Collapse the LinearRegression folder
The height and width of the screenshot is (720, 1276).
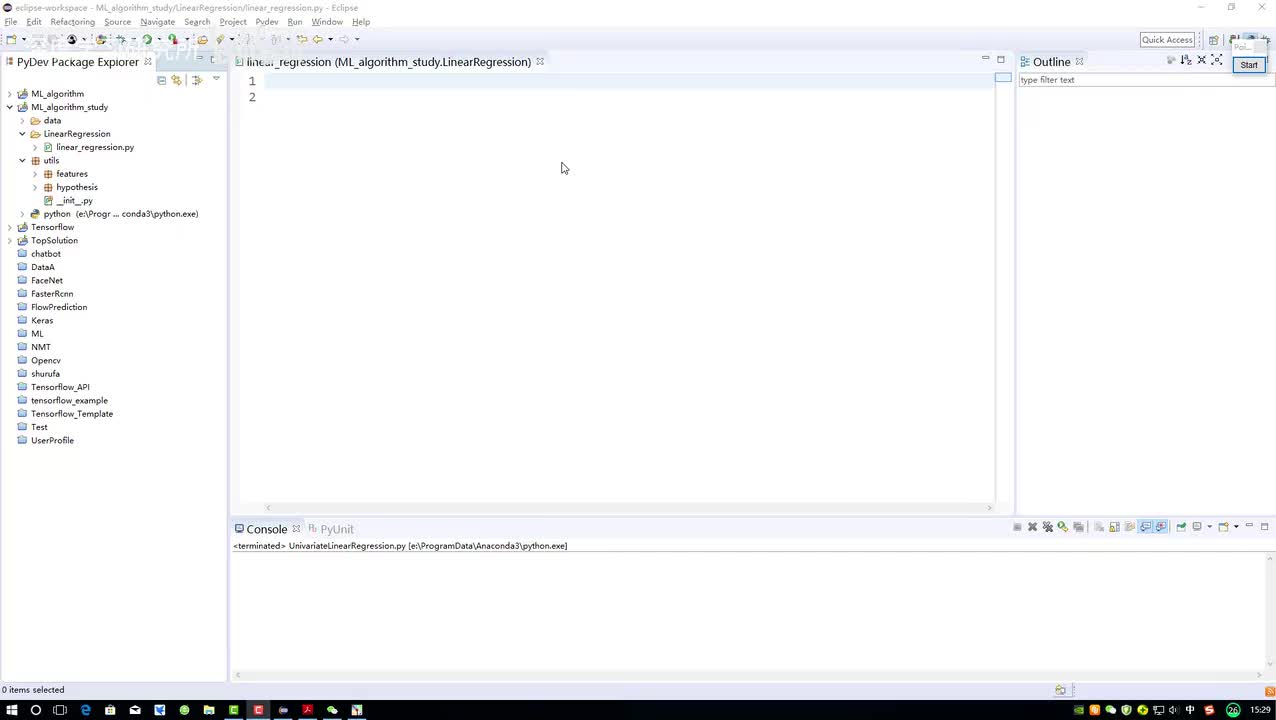tap(22, 134)
